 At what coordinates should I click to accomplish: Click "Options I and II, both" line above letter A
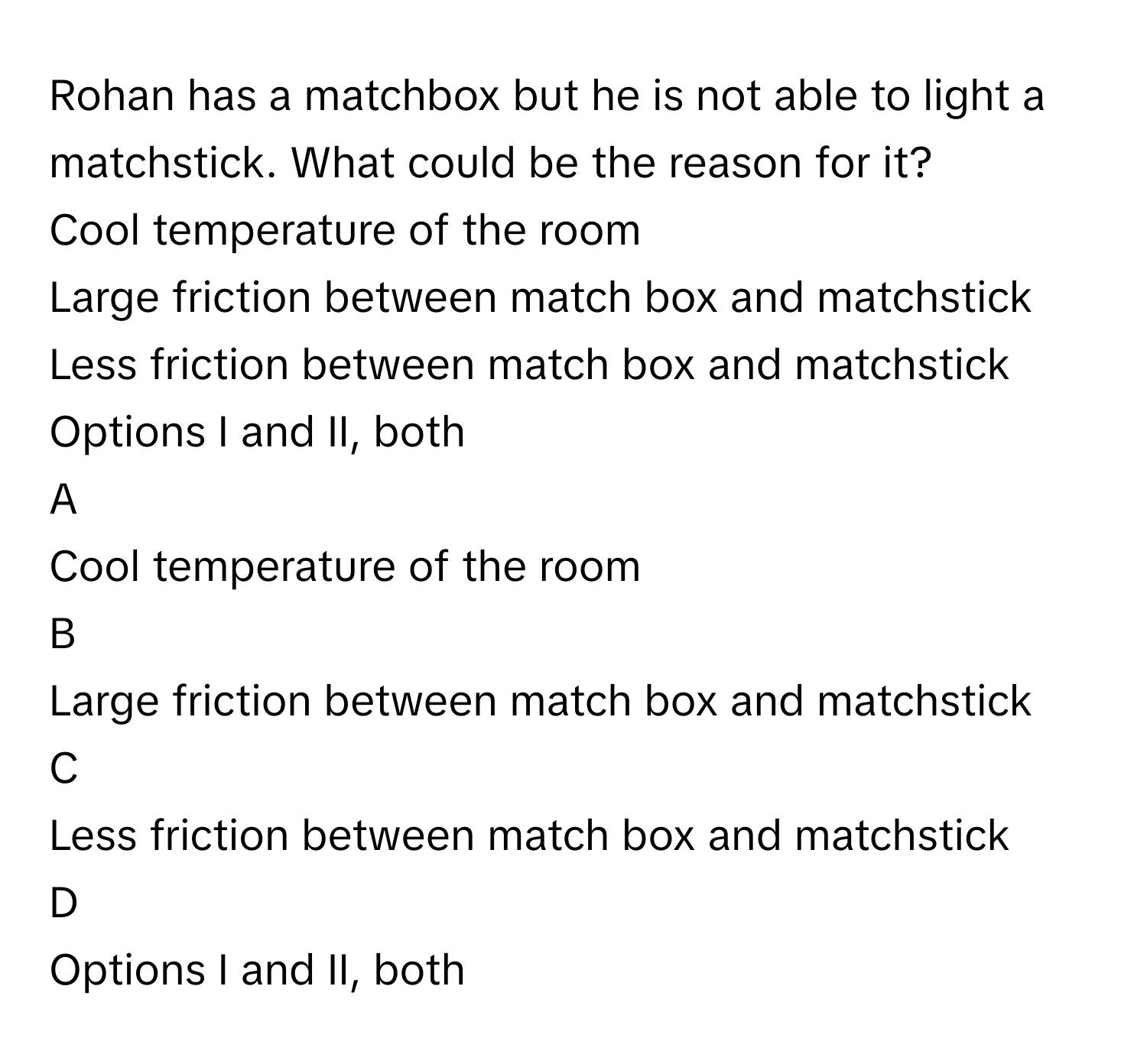point(257,433)
